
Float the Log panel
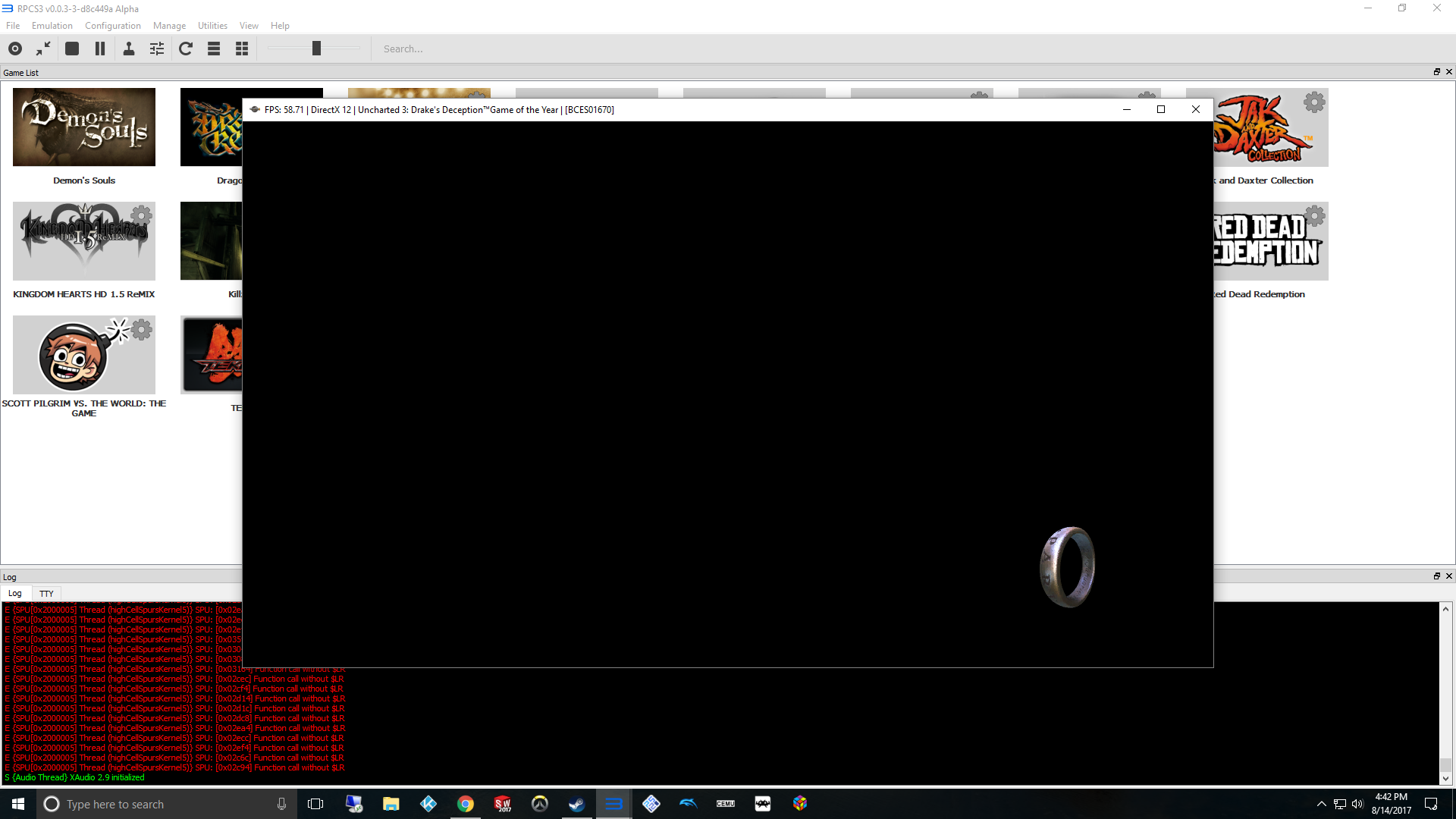pyautogui.click(x=1436, y=576)
